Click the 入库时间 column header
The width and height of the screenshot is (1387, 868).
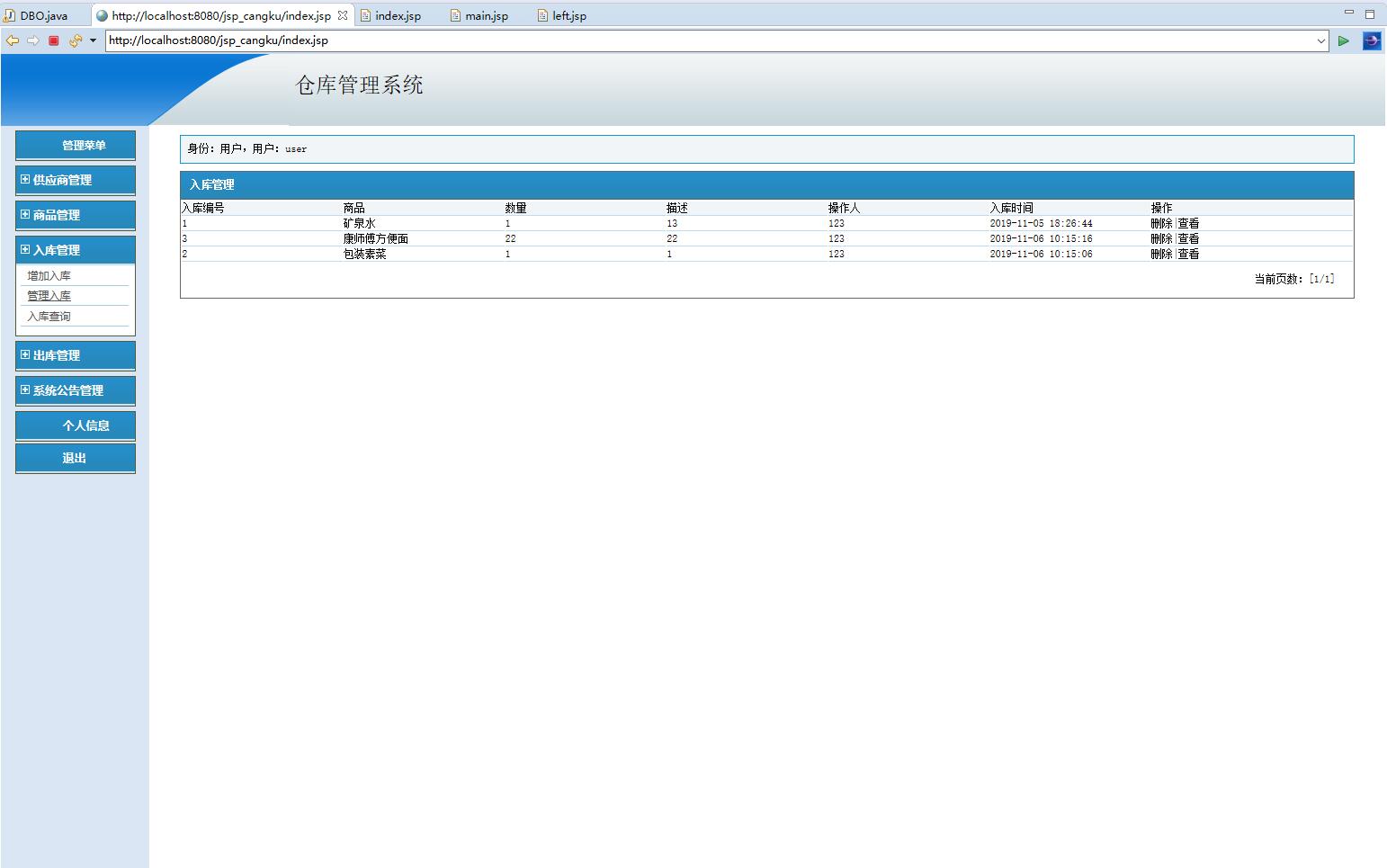tap(1011, 208)
